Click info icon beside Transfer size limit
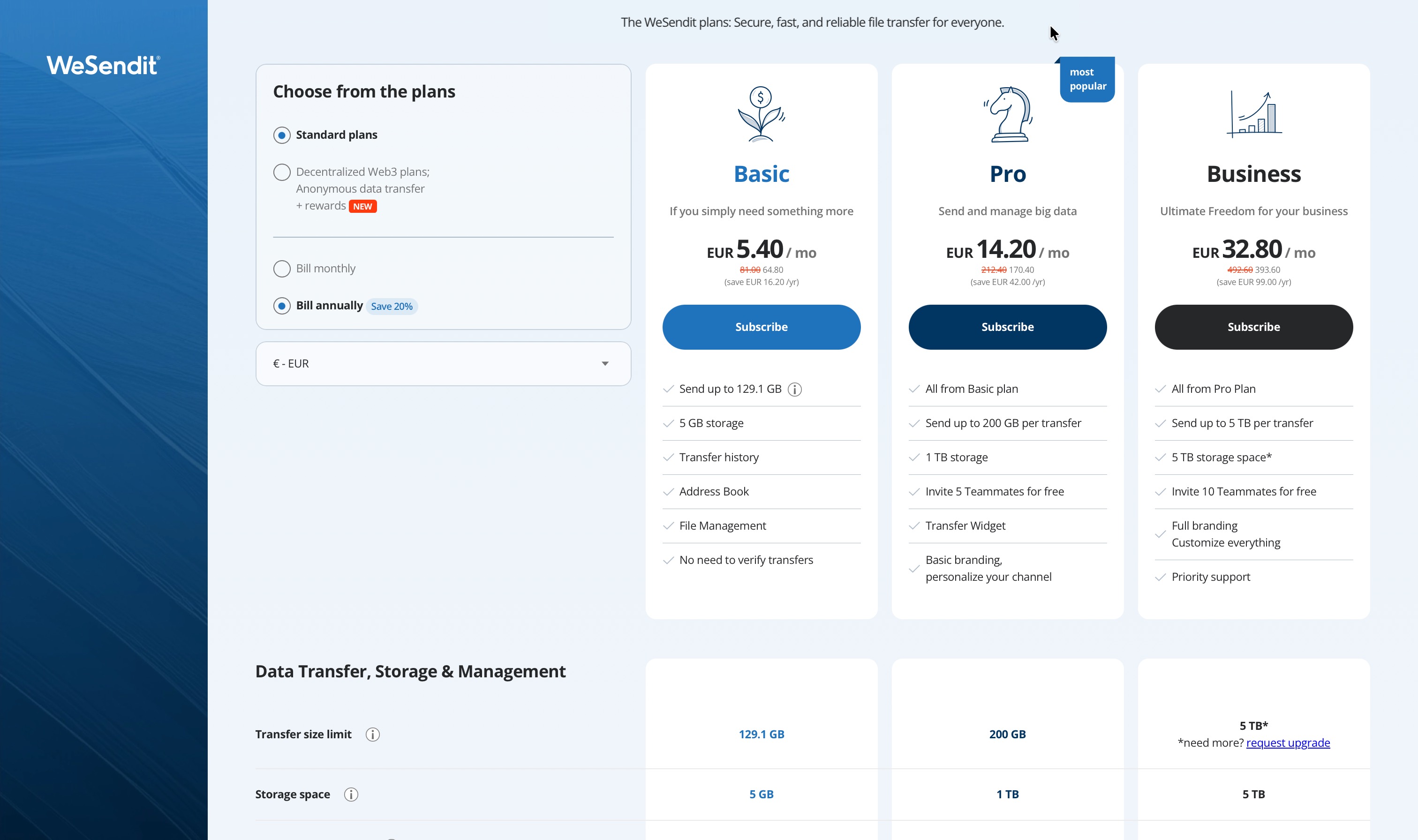Viewport: 1418px width, 840px height. click(372, 734)
